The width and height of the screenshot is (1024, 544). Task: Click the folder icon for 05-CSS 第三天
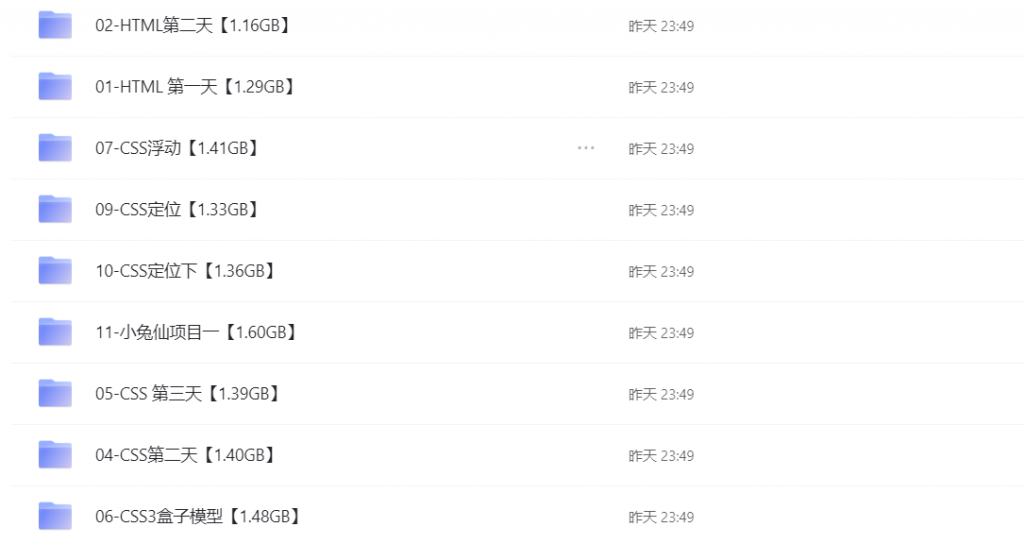tap(55, 394)
